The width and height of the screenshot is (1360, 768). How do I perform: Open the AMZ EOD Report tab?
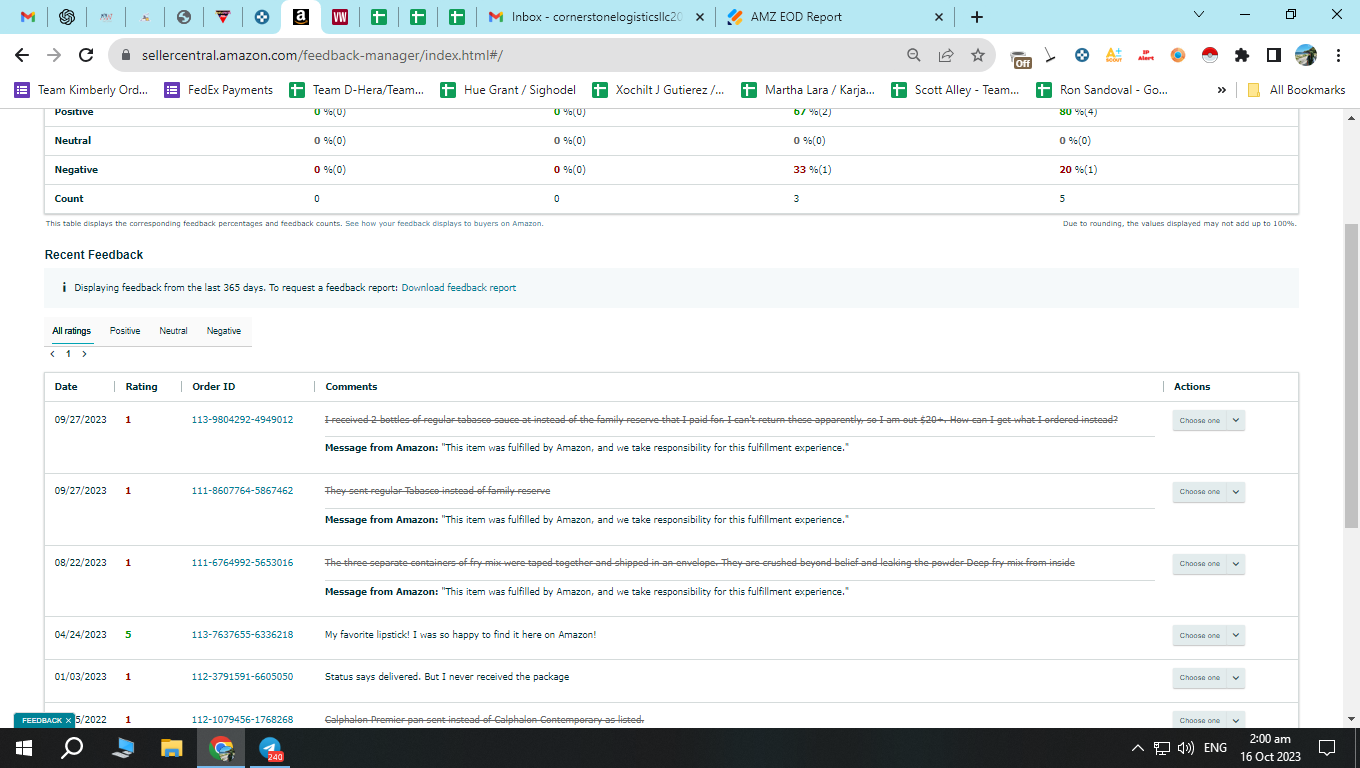pyautogui.click(x=835, y=17)
